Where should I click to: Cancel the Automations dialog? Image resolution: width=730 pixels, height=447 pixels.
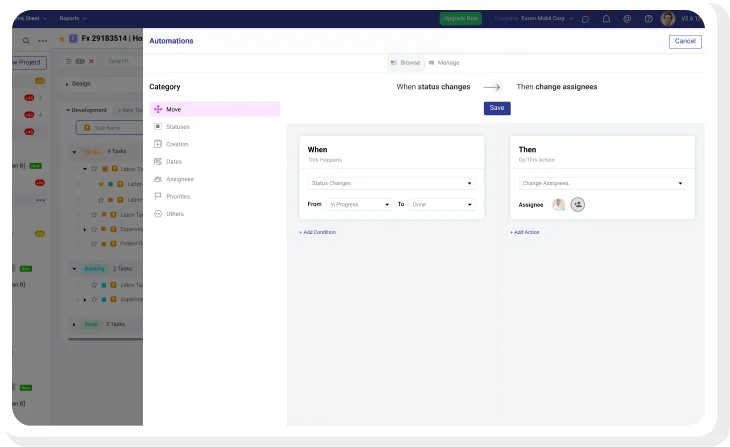click(685, 41)
